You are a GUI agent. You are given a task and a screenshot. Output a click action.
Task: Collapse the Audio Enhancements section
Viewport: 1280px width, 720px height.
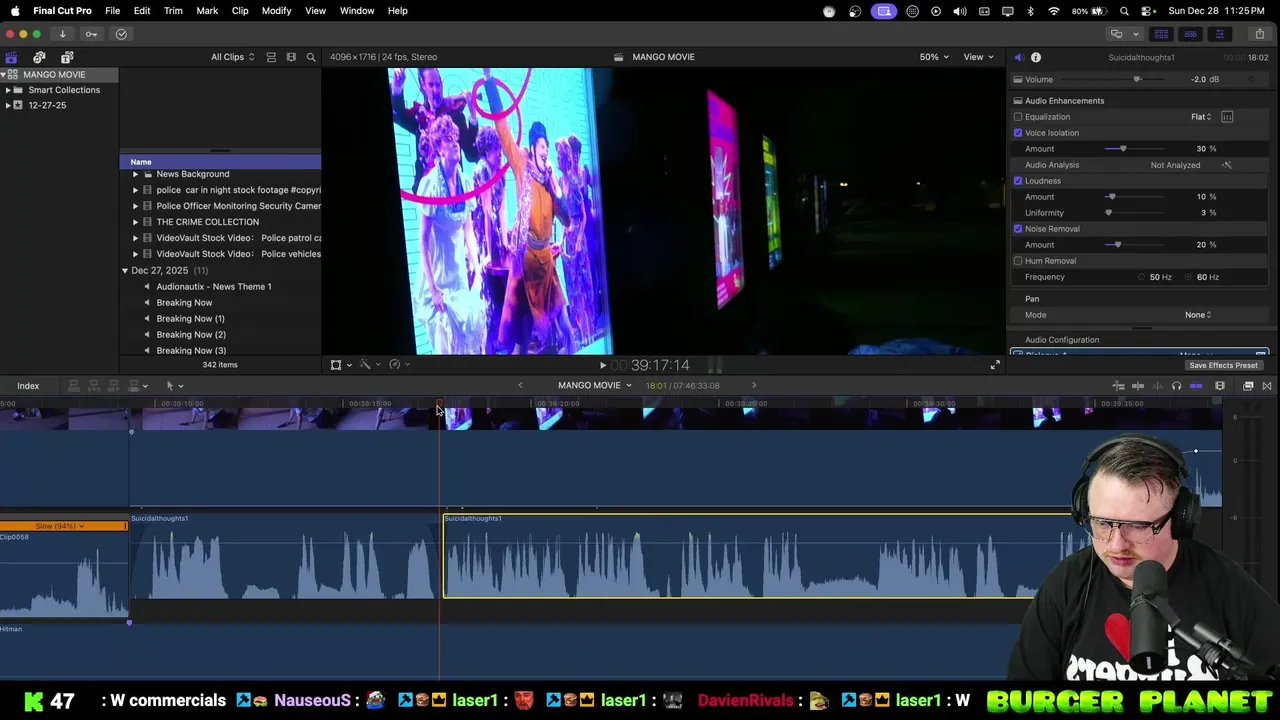pyautogui.click(x=1018, y=101)
